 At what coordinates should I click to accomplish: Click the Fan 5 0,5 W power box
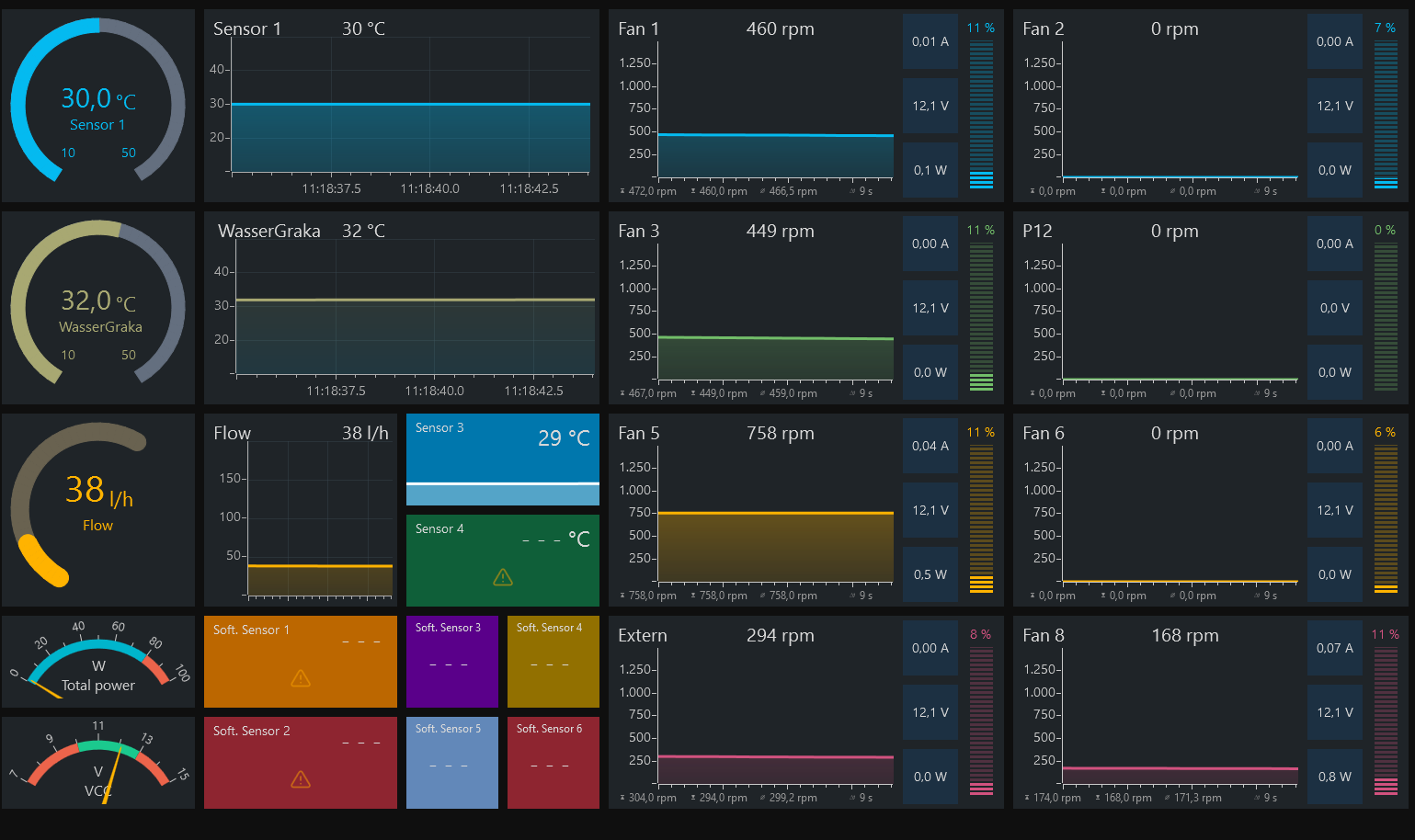tap(930, 574)
